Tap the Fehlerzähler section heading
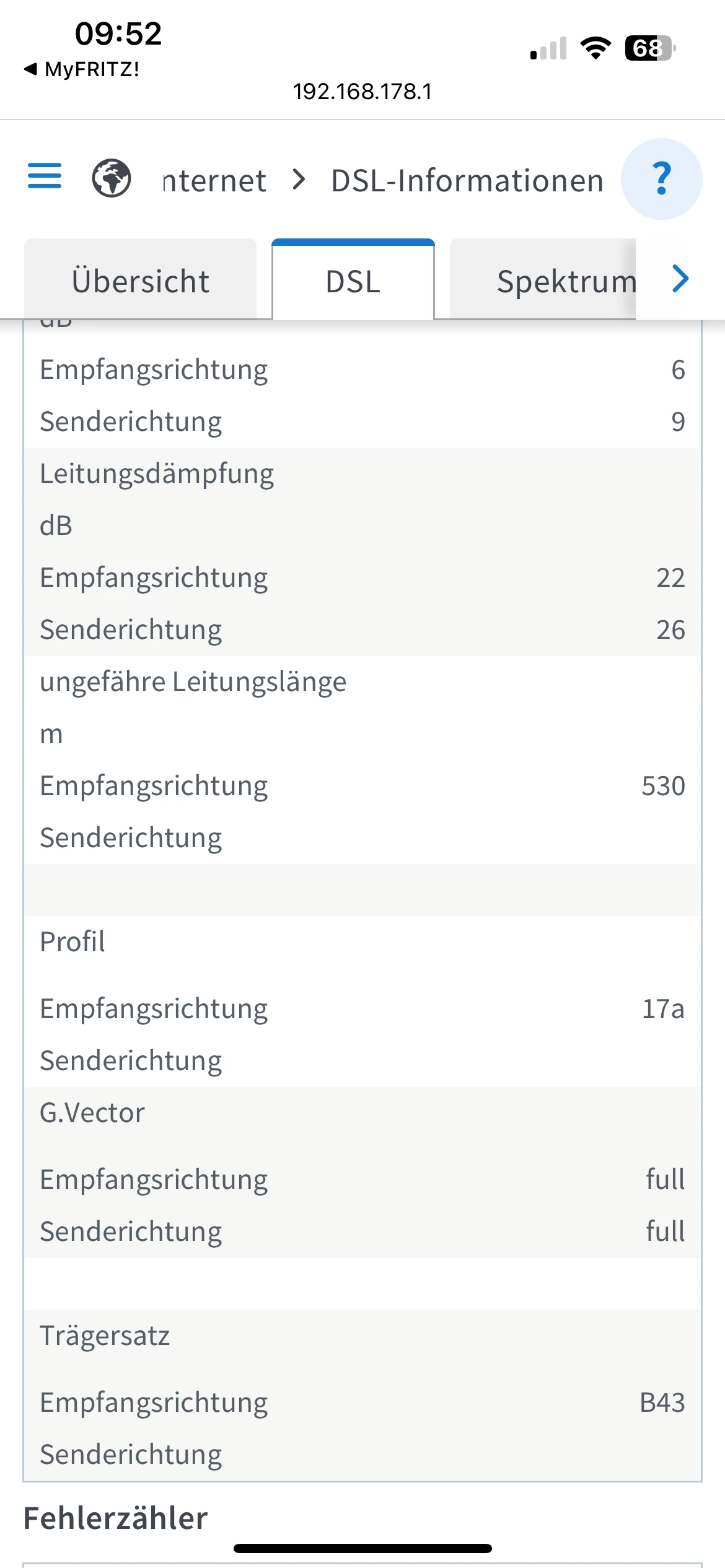The image size is (725, 1568). pyautogui.click(x=115, y=1518)
